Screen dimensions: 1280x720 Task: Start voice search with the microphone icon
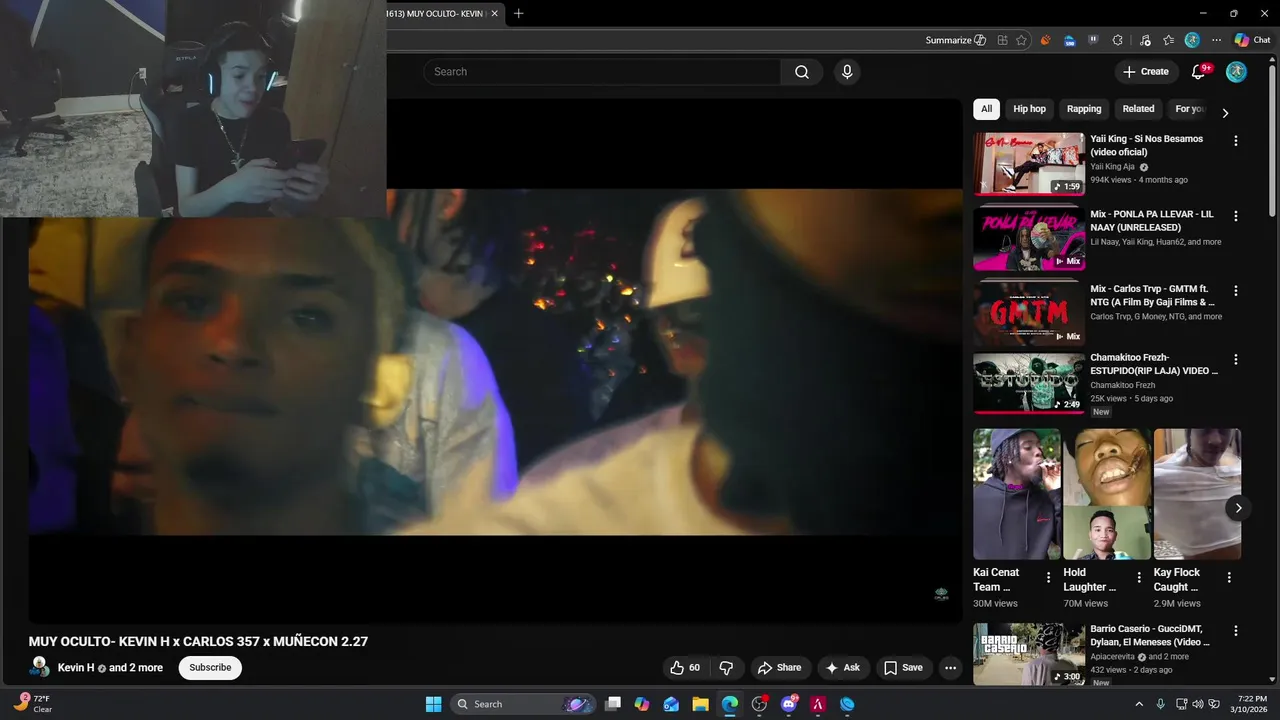pos(847,72)
